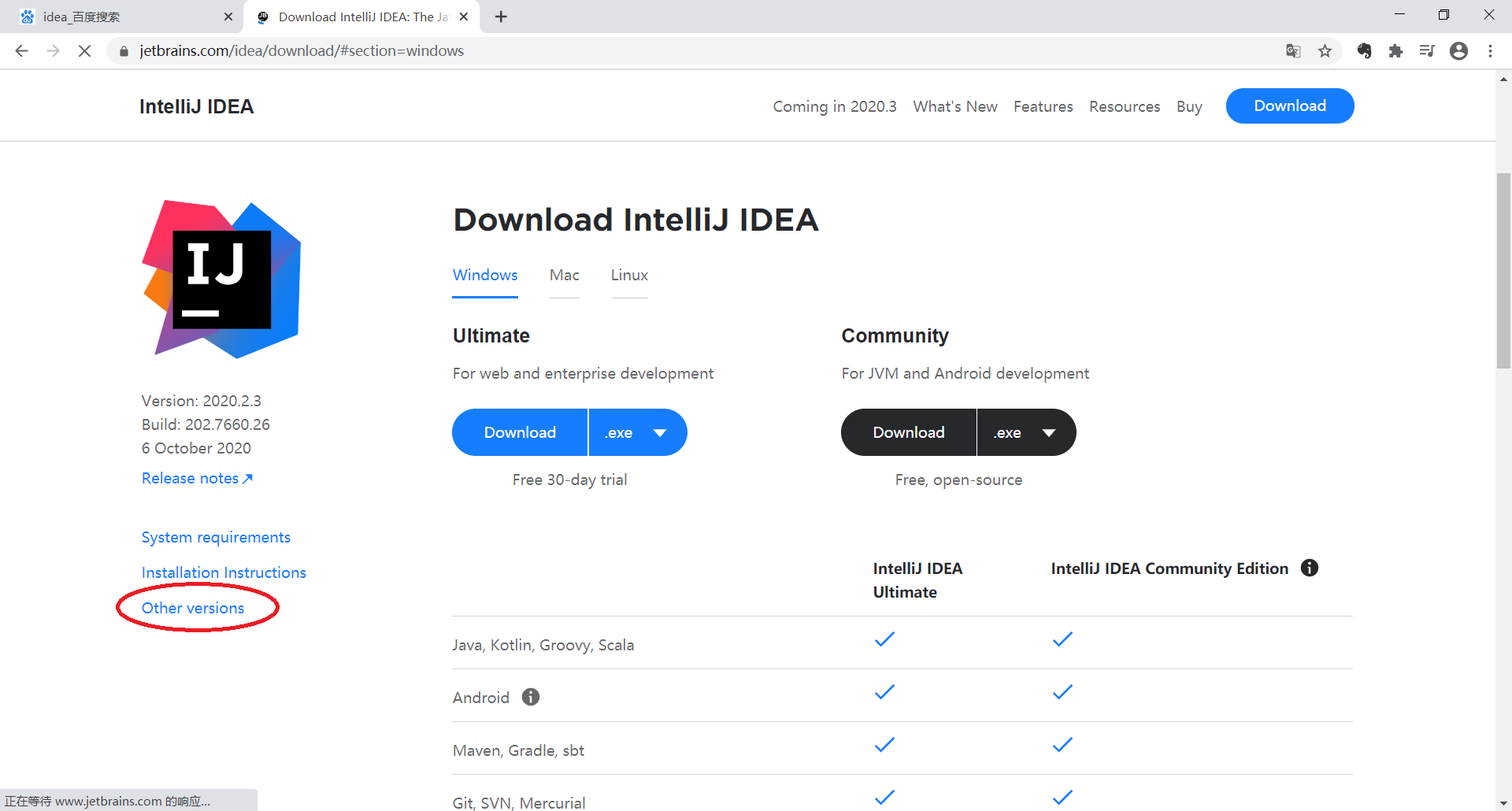1512x811 pixels.
Task: Click the header Download button
Action: 1290,106
